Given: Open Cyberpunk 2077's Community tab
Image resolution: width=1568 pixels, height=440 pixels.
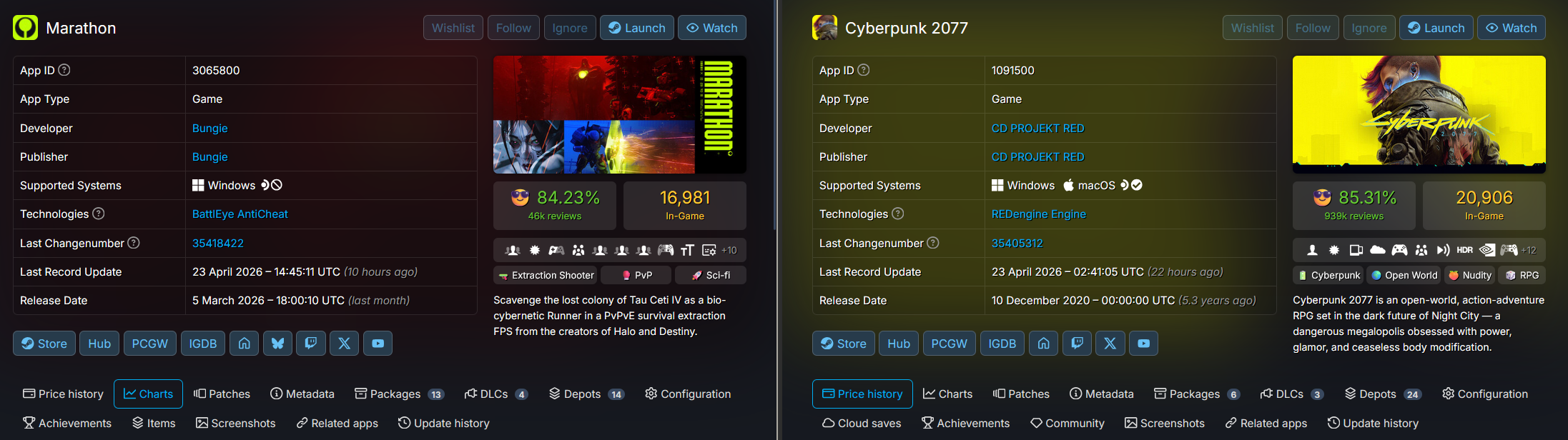Looking at the screenshot, I should 1067,423.
